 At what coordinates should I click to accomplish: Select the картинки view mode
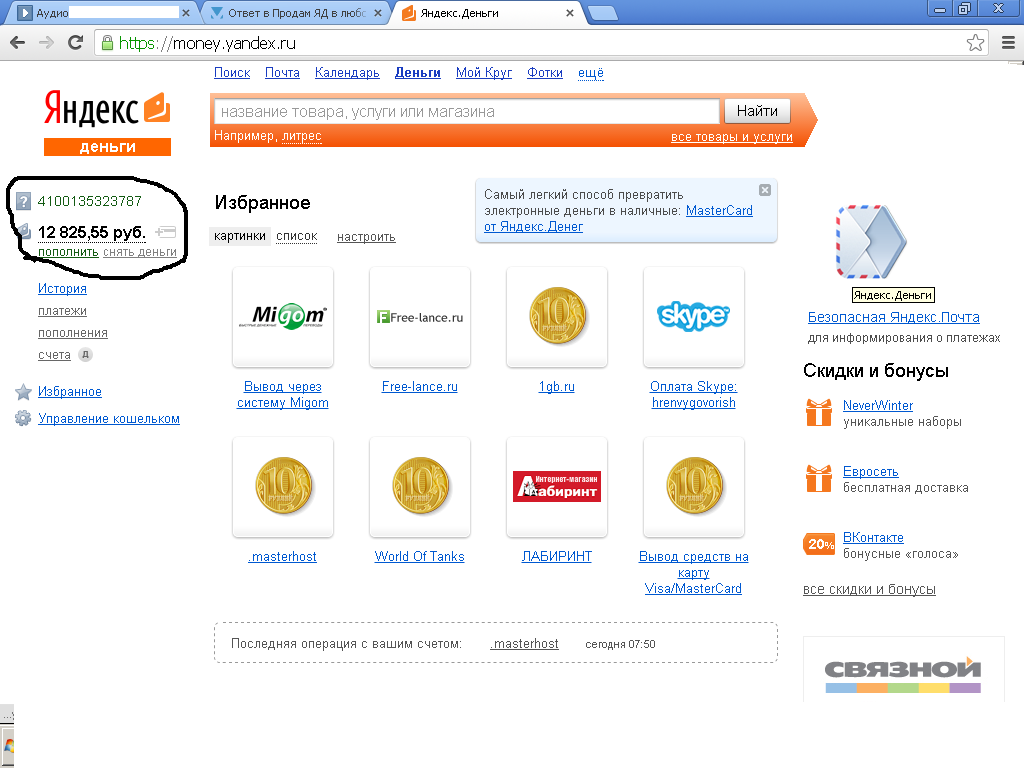[240, 236]
